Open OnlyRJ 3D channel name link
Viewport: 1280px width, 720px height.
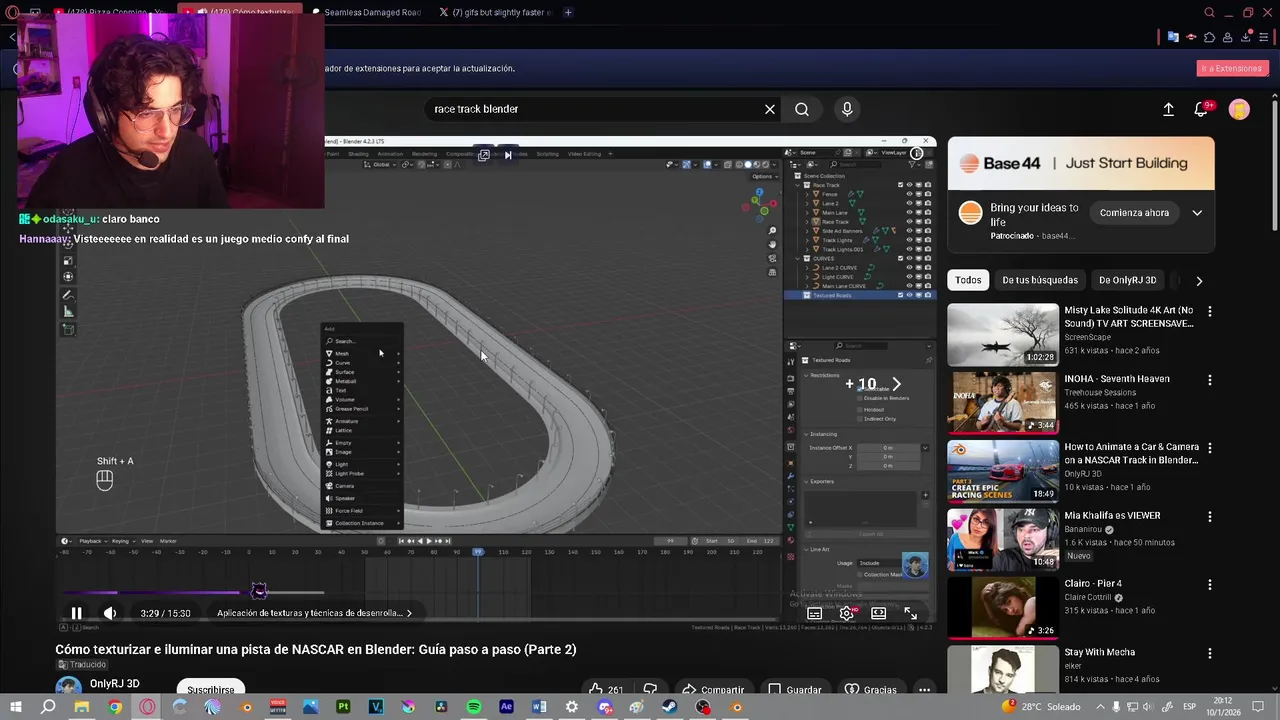114,684
